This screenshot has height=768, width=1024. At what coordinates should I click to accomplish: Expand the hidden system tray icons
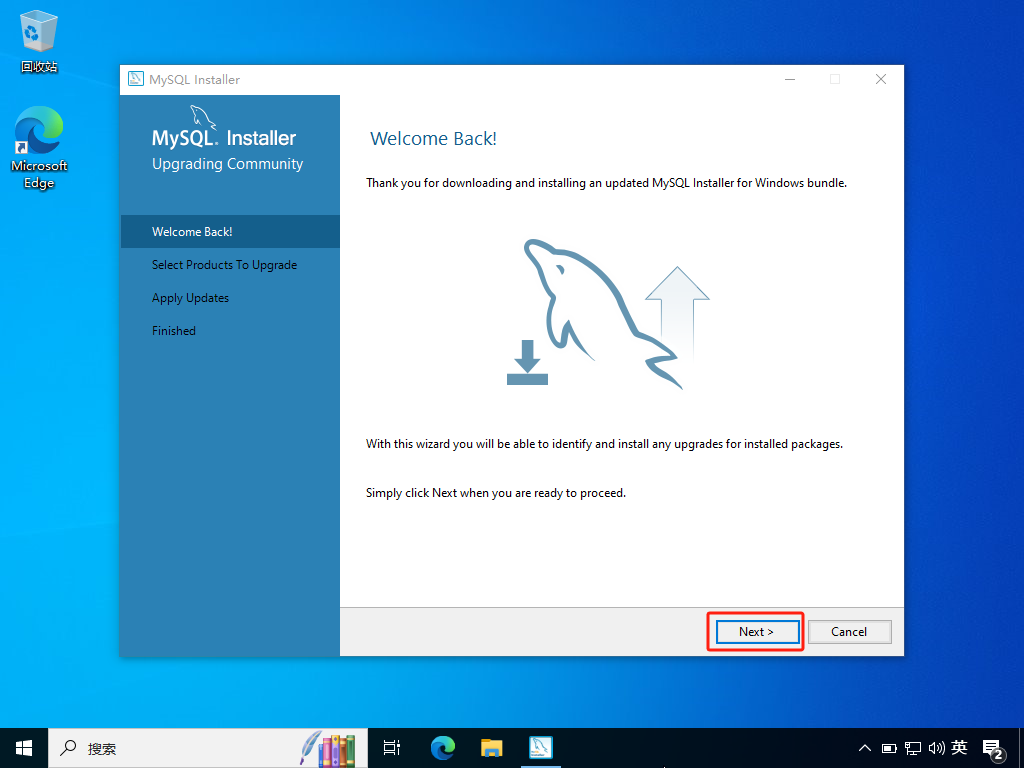tap(865, 748)
